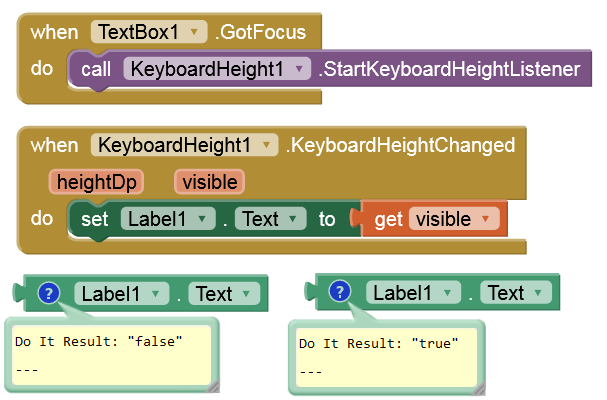Open the KeyboardHeight1 dropdown in the when block
The width and height of the screenshot is (607, 400).
[x=267, y=145]
